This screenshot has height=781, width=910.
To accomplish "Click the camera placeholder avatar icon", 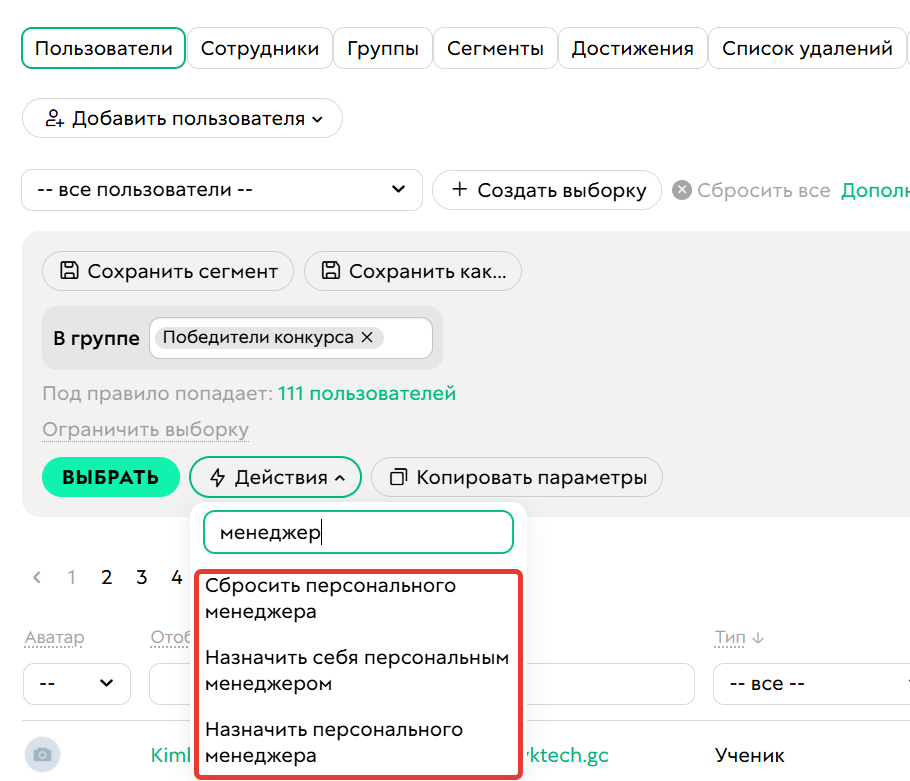I will (41, 754).
